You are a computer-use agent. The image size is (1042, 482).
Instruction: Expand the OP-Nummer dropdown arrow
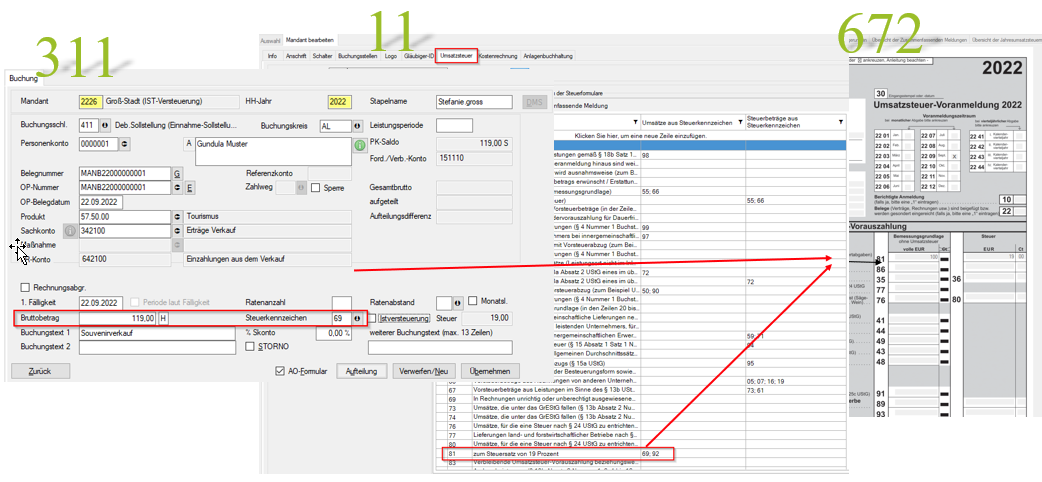176,187
